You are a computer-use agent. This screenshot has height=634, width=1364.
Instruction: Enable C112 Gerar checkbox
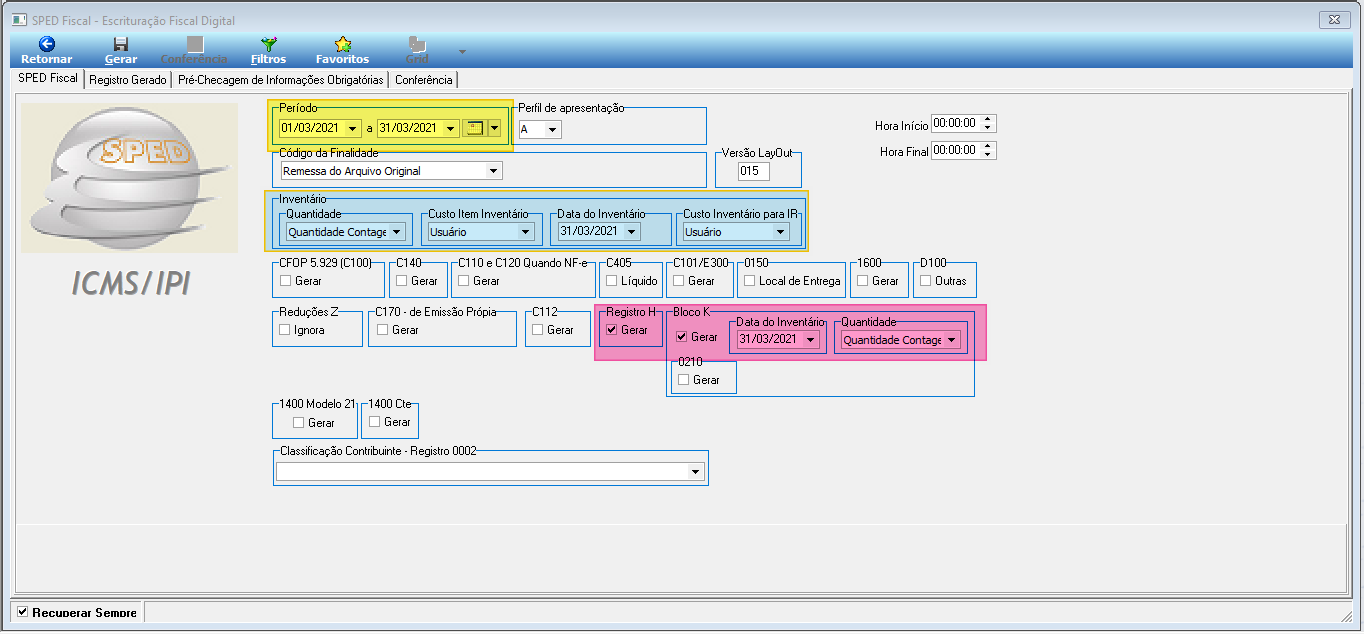pyautogui.click(x=538, y=329)
